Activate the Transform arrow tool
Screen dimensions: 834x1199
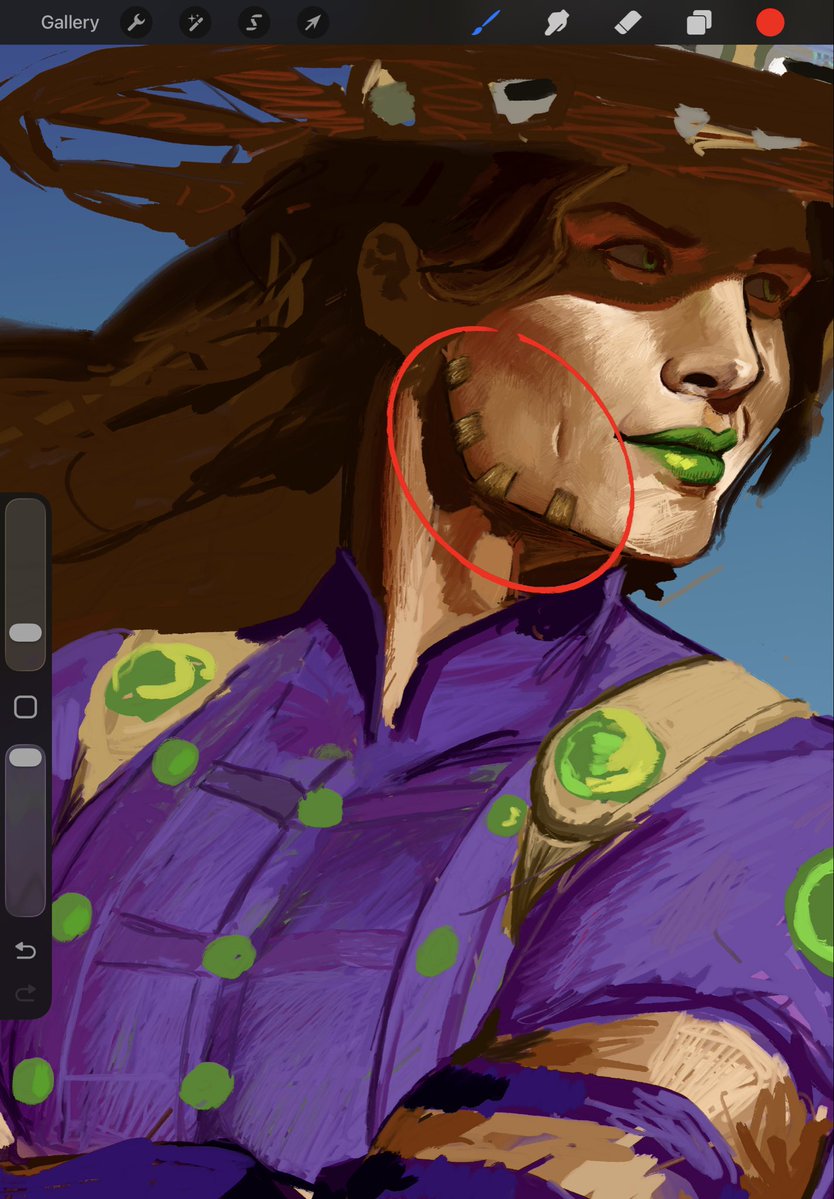point(313,23)
